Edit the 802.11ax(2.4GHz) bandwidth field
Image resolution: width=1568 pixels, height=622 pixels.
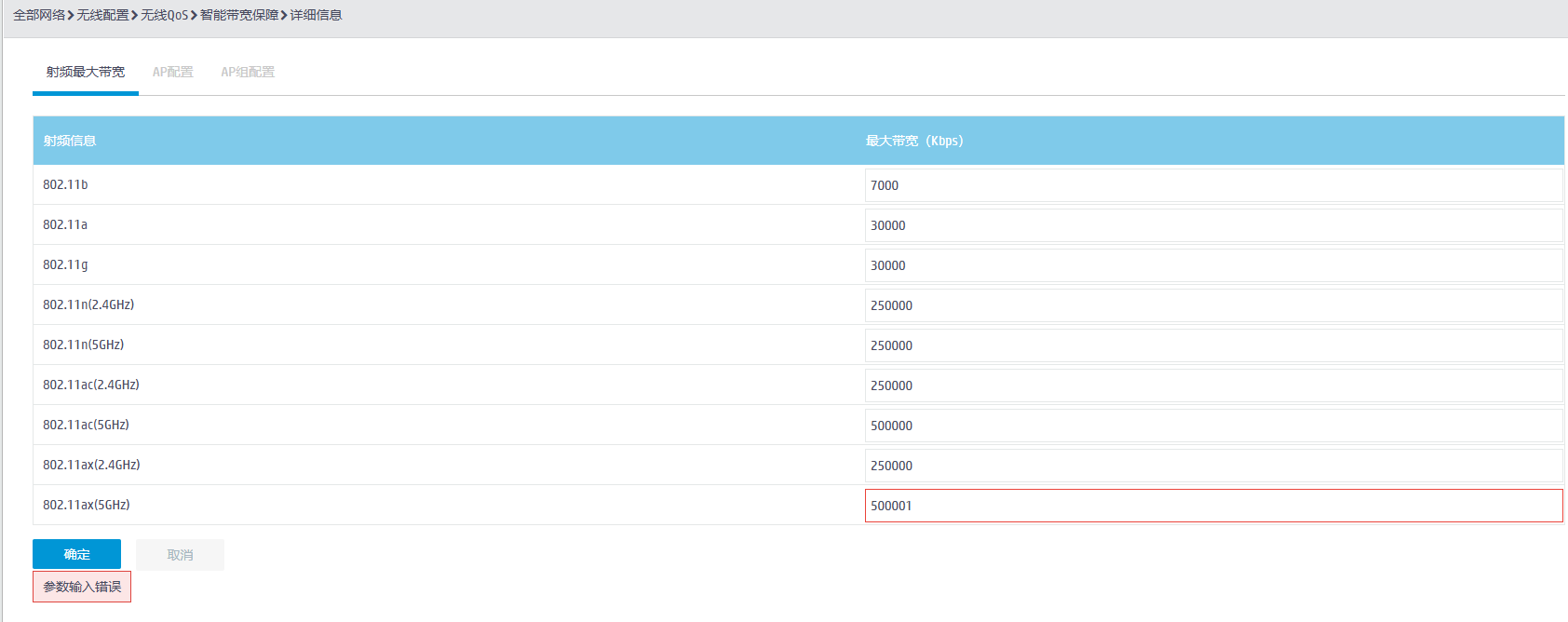click(x=1212, y=466)
